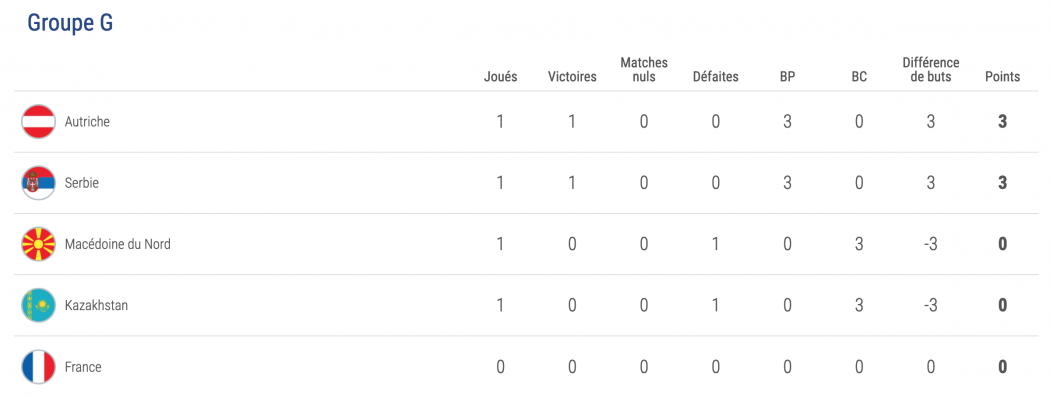Click the North Macedonia flag icon

click(x=38, y=244)
